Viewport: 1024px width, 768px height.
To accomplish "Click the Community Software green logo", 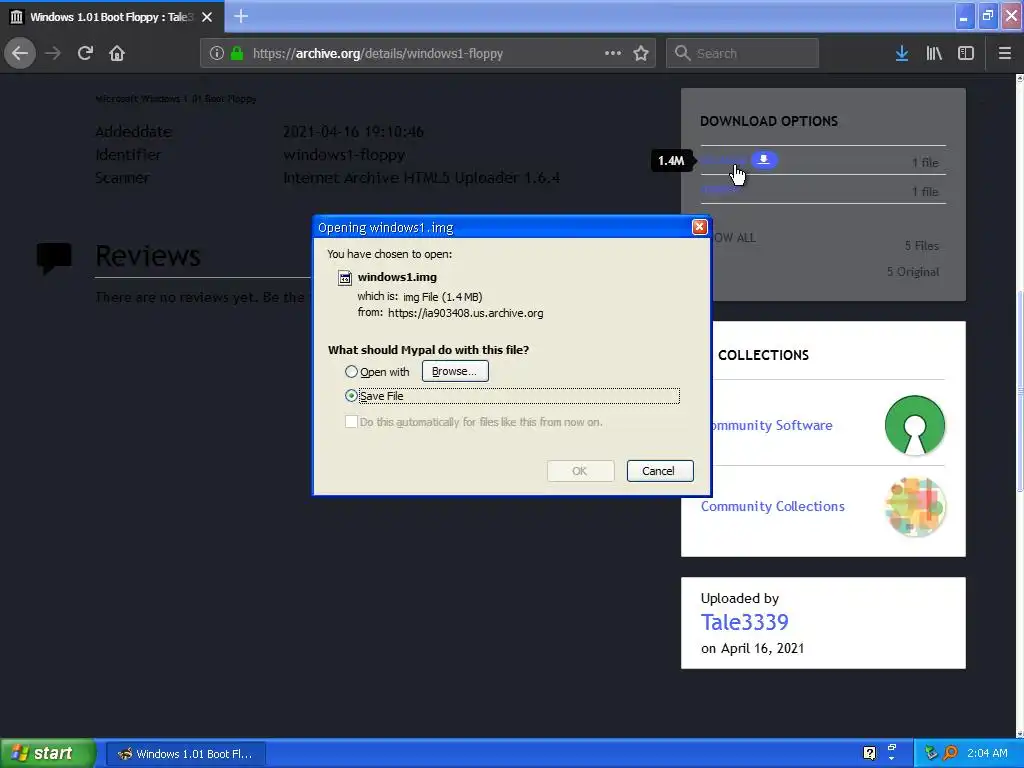I will pos(915,425).
